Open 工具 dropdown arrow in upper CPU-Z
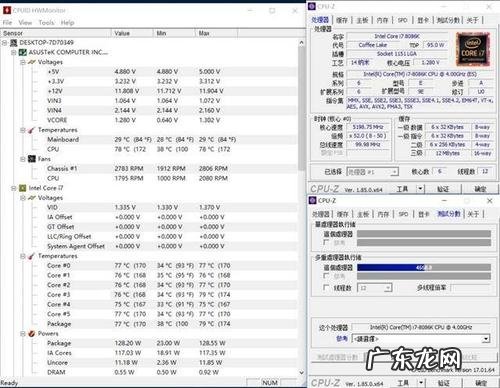The image size is (500, 388). pos(420,189)
